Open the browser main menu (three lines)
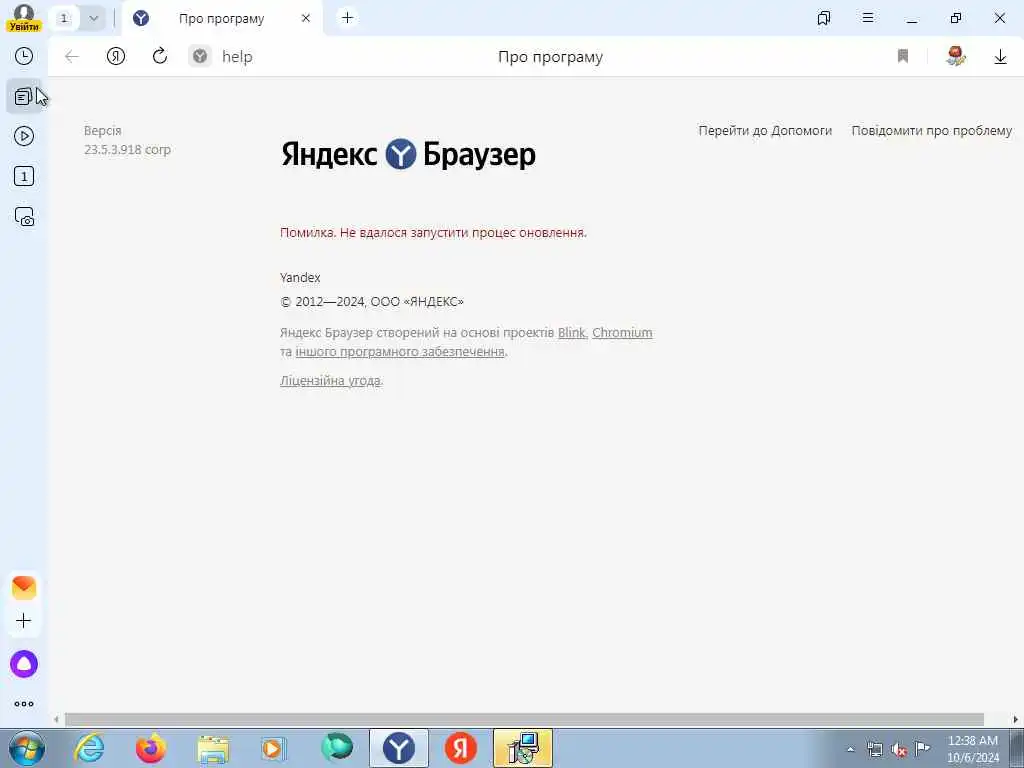The height and width of the screenshot is (768, 1024). coord(868,18)
